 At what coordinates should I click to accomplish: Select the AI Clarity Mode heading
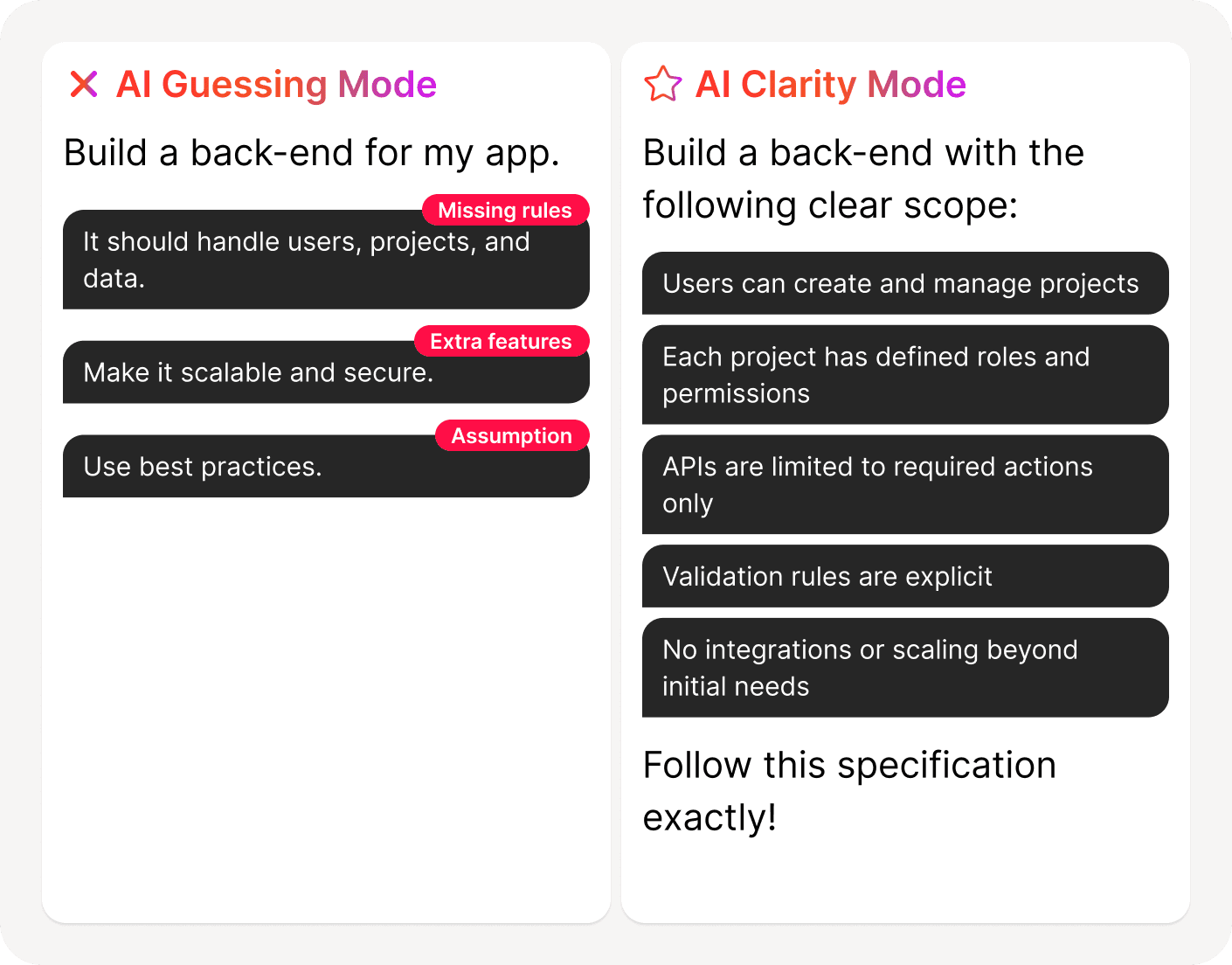tap(830, 85)
